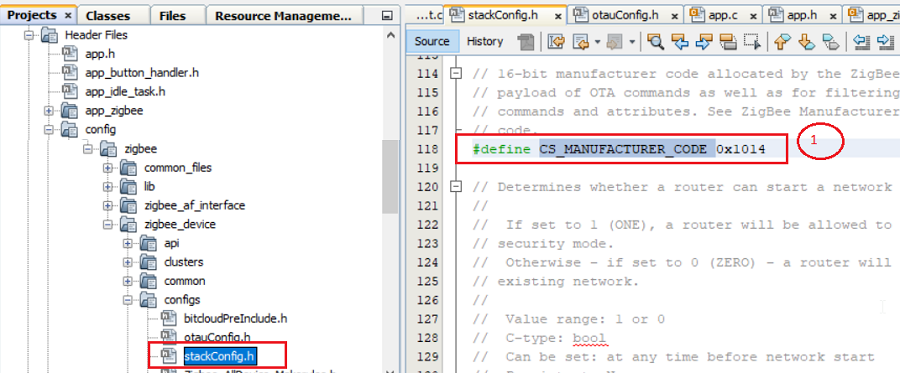Collapse the zigbee_device folder
This screenshot has width=900, height=373.
pyautogui.click(x=107, y=224)
